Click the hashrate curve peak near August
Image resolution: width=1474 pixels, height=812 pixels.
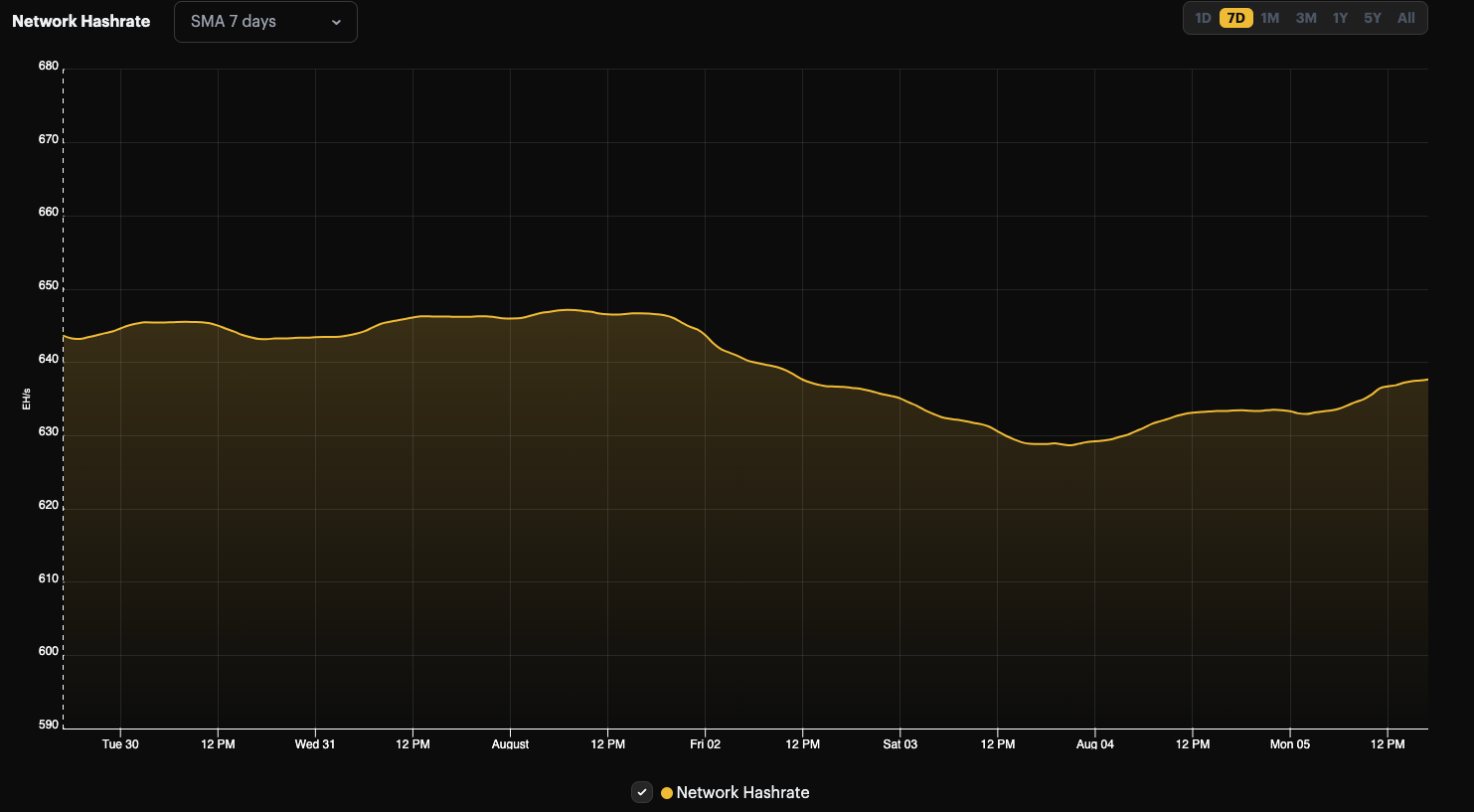pos(567,310)
